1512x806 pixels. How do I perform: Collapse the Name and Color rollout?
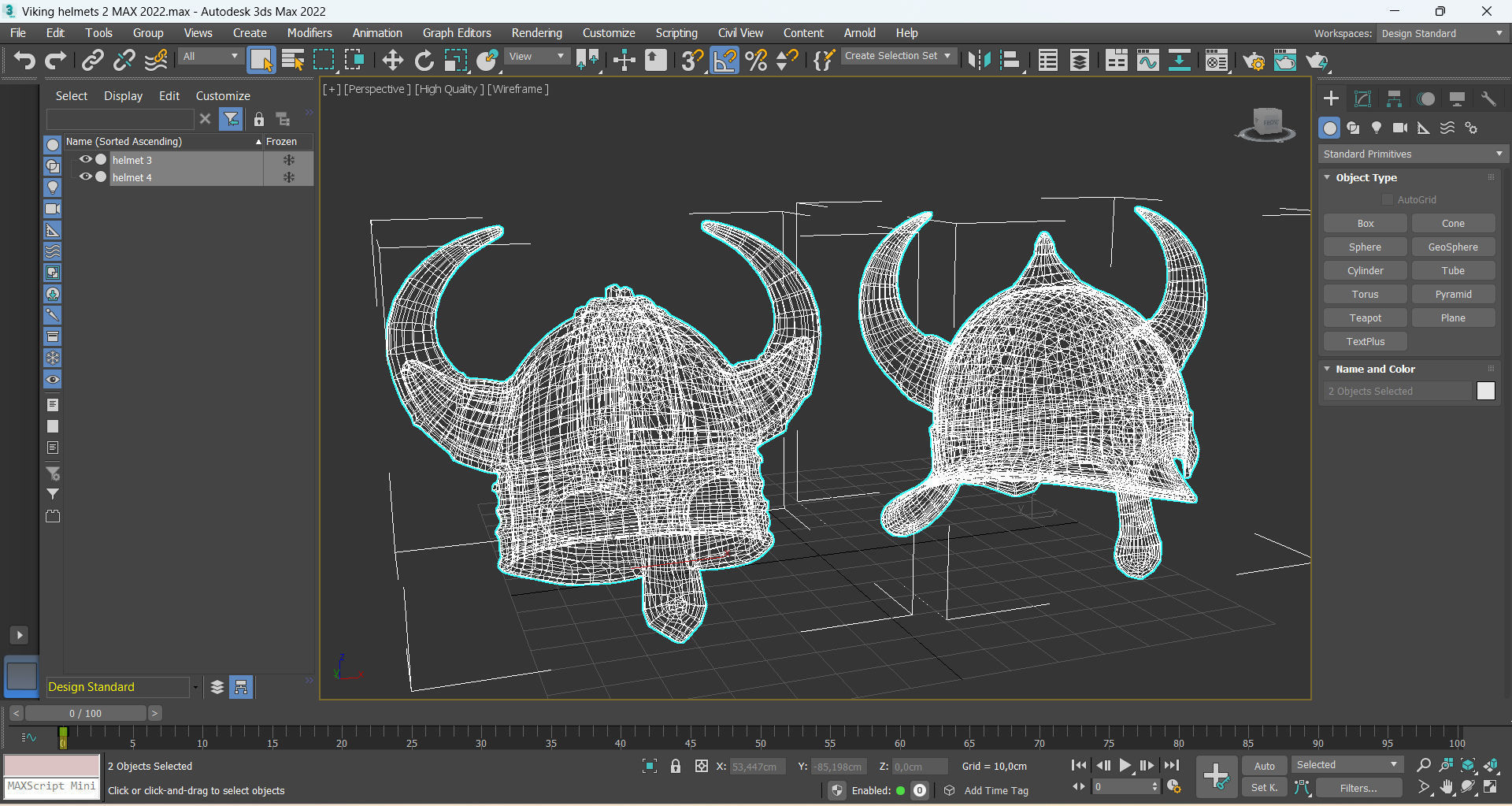click(1375, 369)
